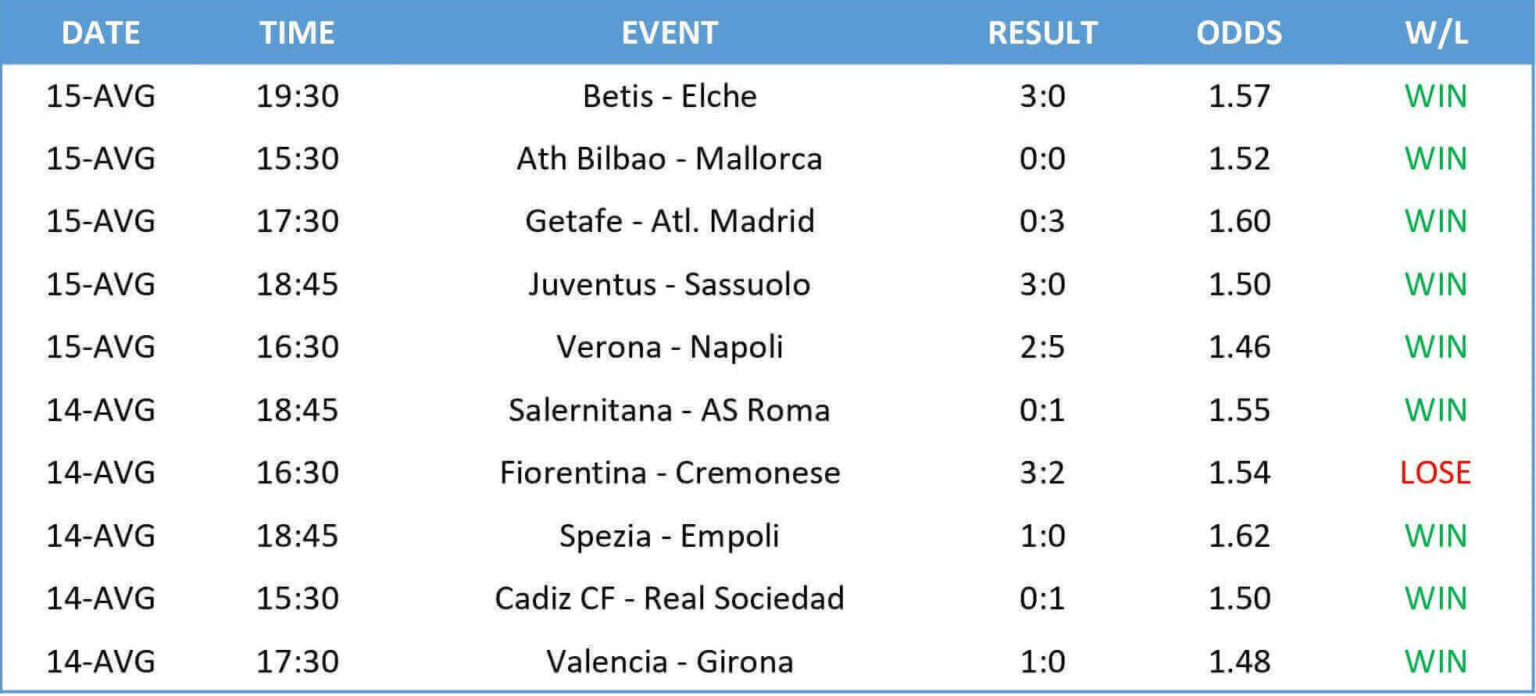Click the EVENT column header
Image resolution: width=1536 pixels, height=696 pixels.
[669, 33]
